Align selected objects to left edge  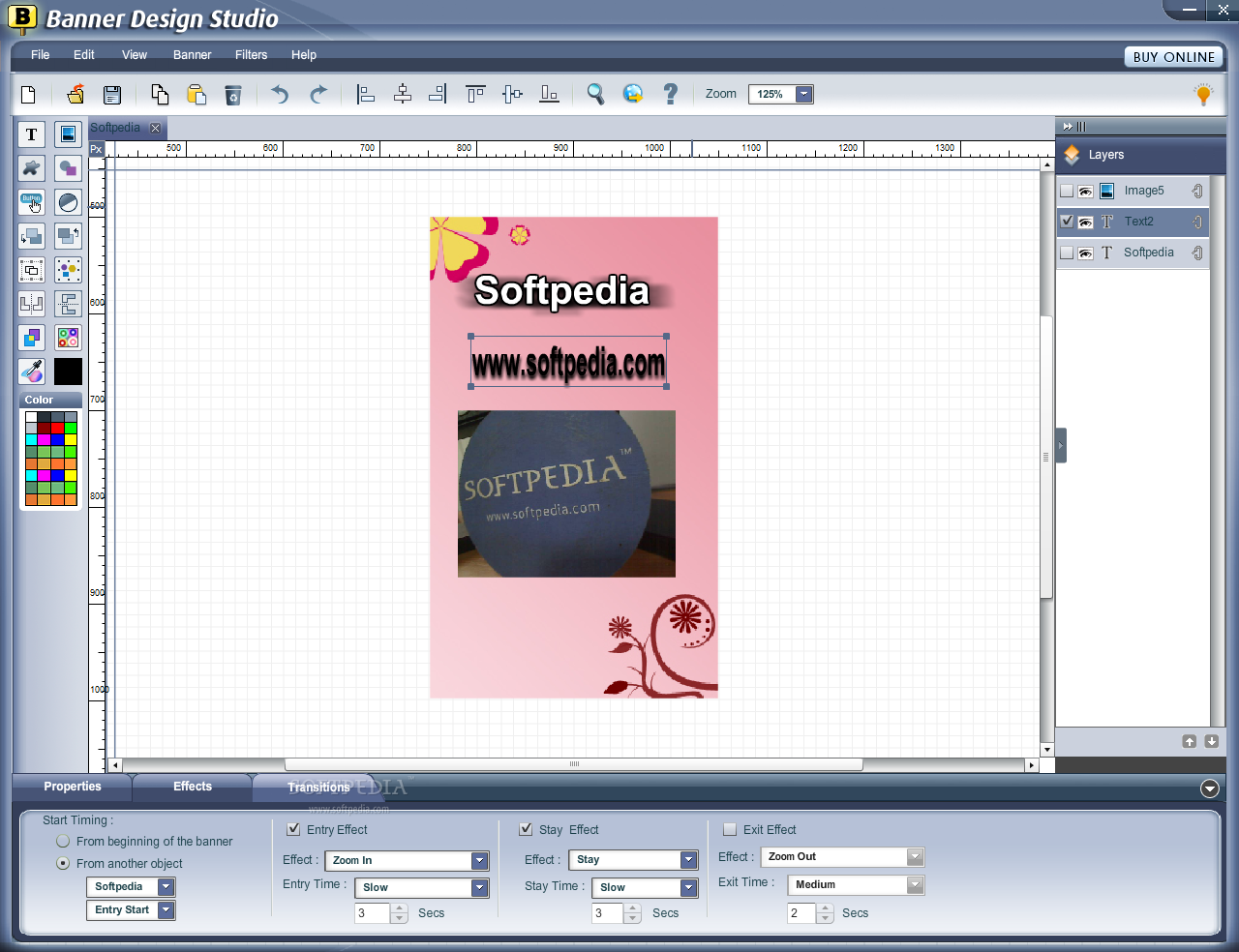point(365,94)
